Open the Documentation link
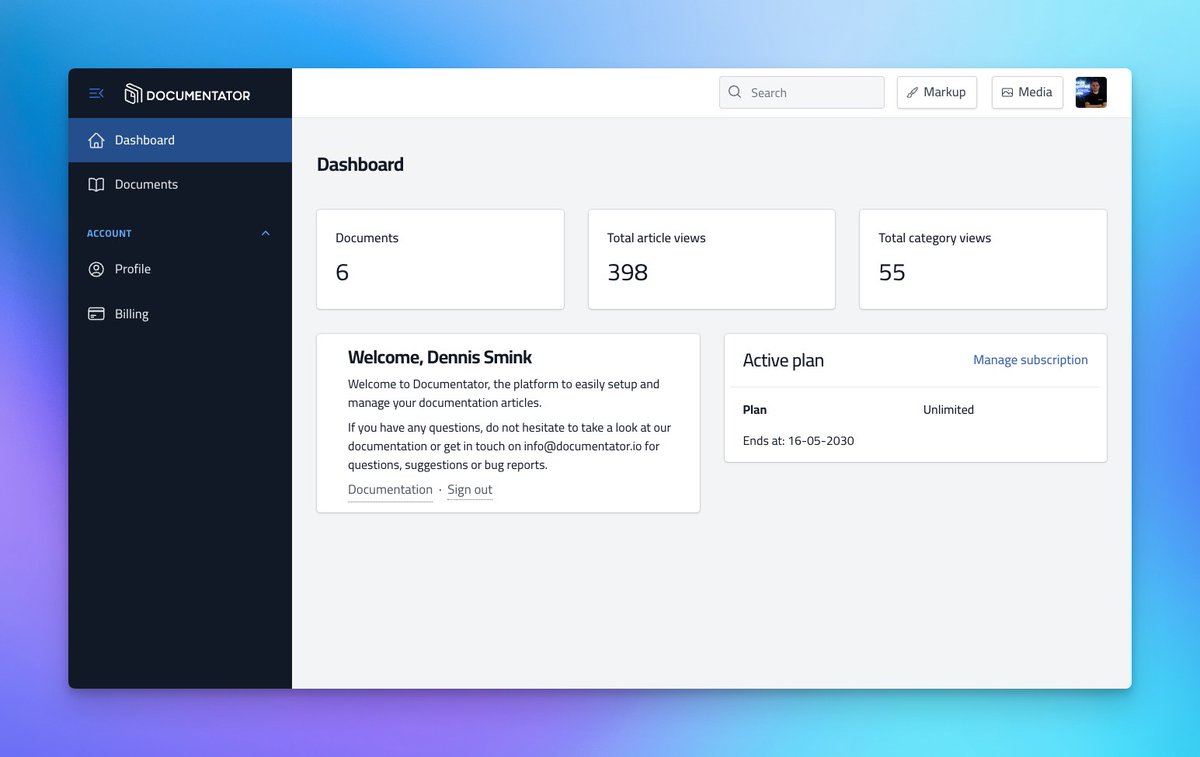This screenshot has width=1200, height=757. [x=389, y=489]
